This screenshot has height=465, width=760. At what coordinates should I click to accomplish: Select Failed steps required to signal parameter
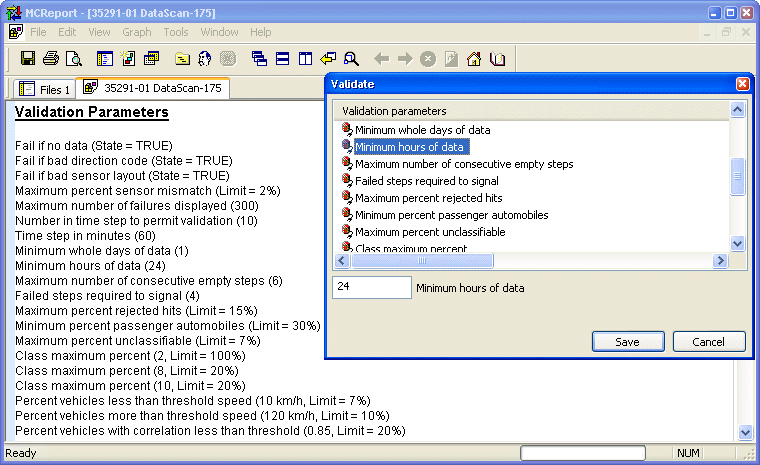tap(427, 181)
